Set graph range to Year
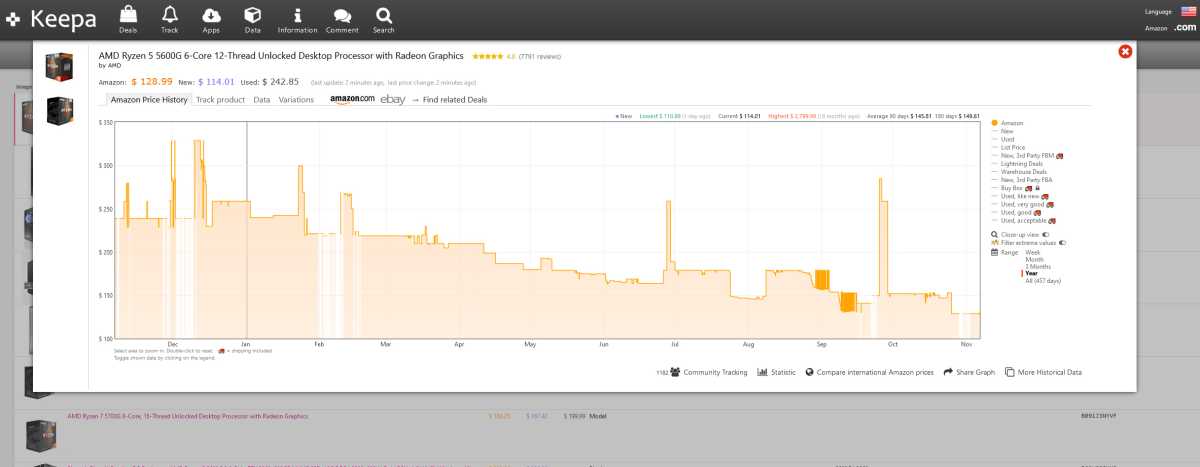Image resolution: width=1200 pixels, height=467 pixels. click(1031, 273)
